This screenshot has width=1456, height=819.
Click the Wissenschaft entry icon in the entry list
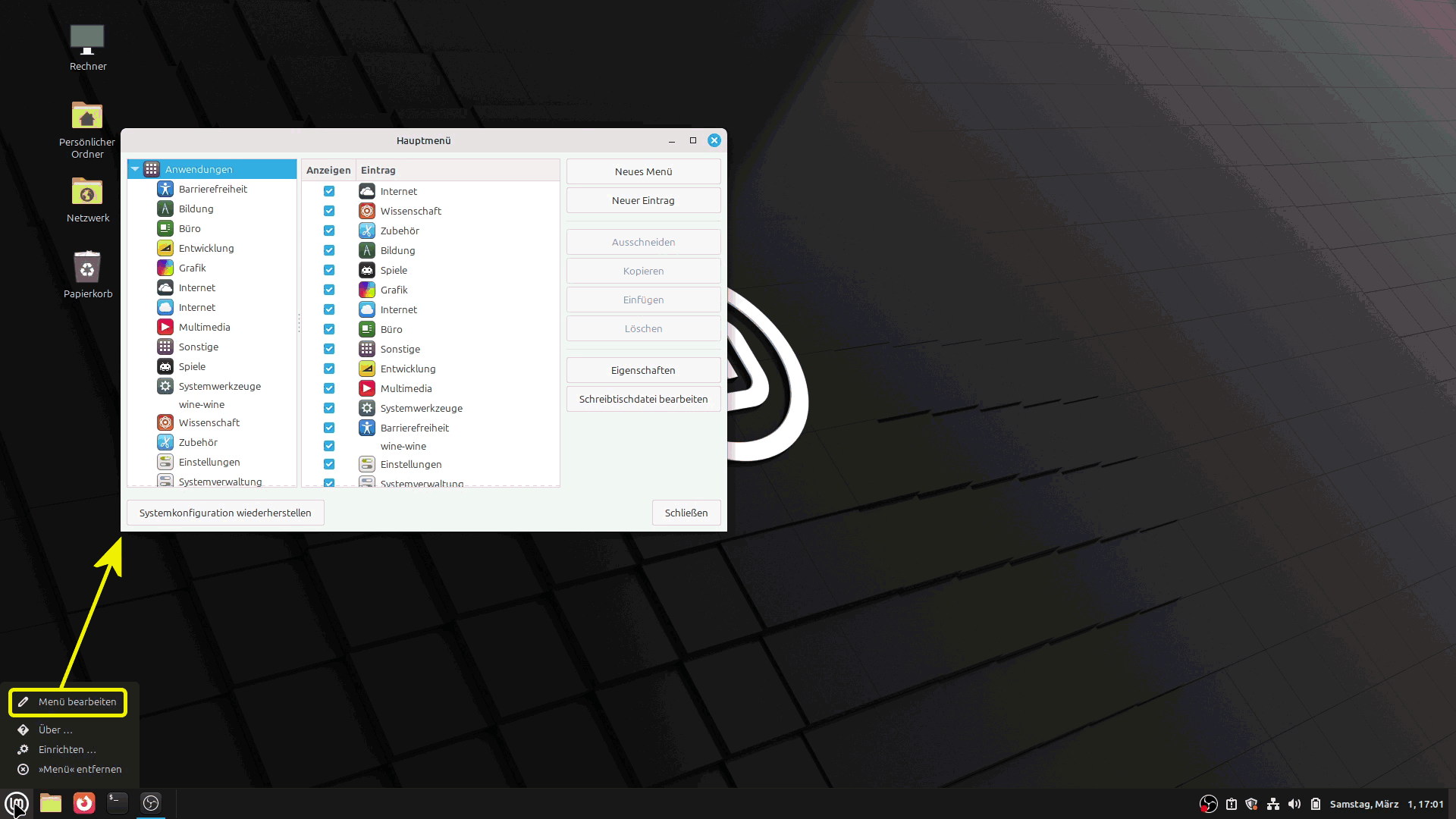click(x=367, y=211)
